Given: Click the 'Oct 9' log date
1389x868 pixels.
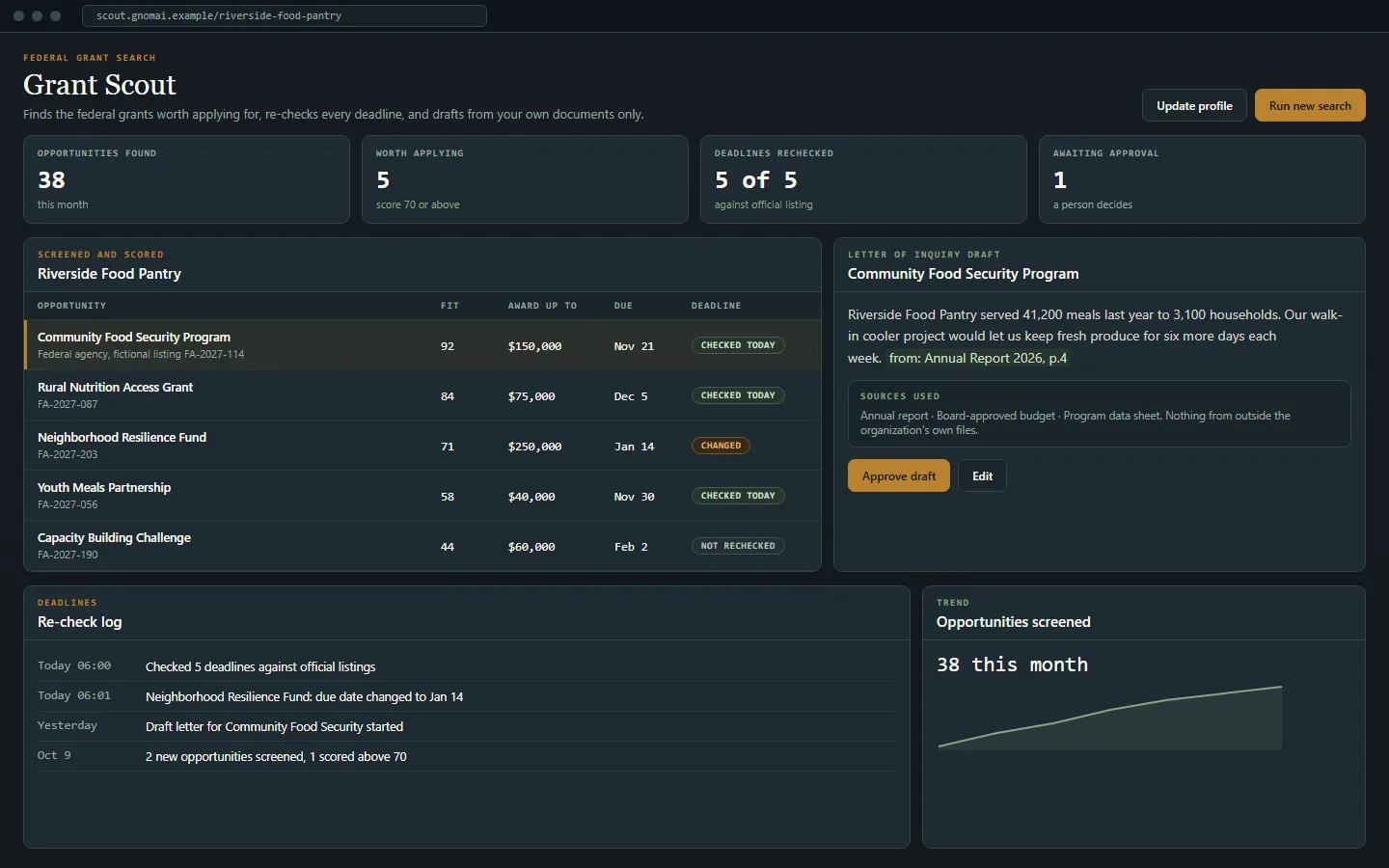Looking at the screenshot, I should [x=54, y=755].
